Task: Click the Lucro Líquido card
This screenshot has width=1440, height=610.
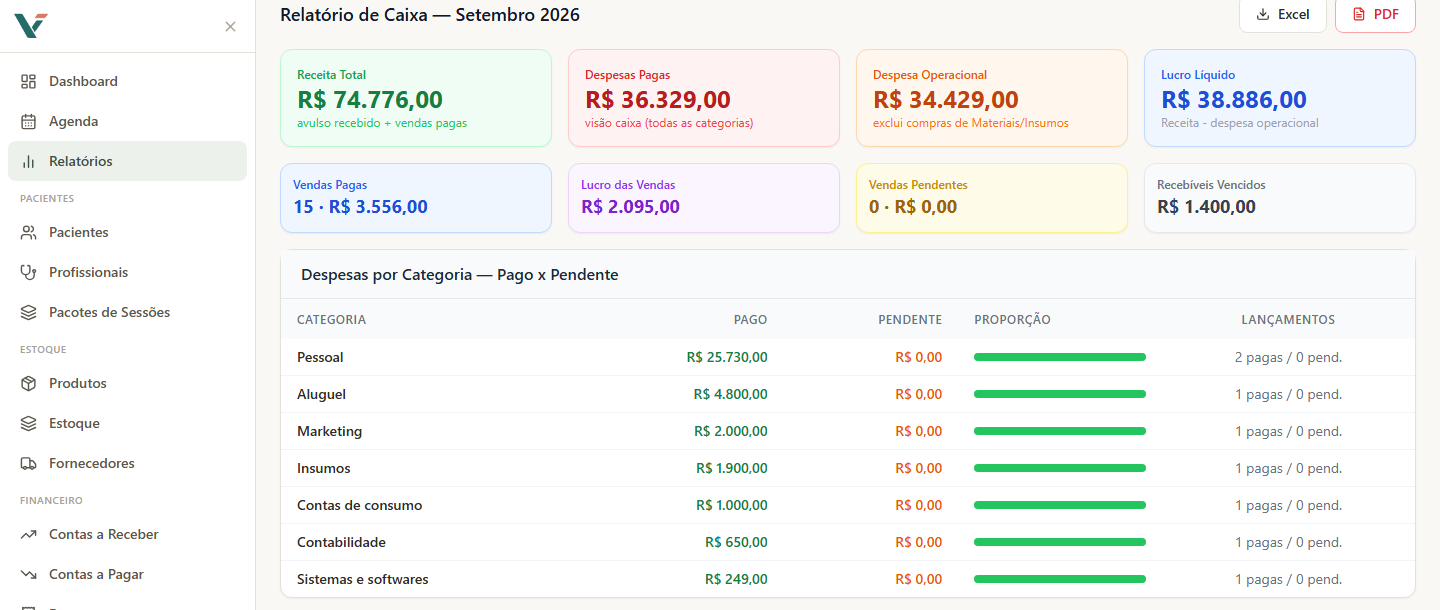Action: [x=1280, y=98]
